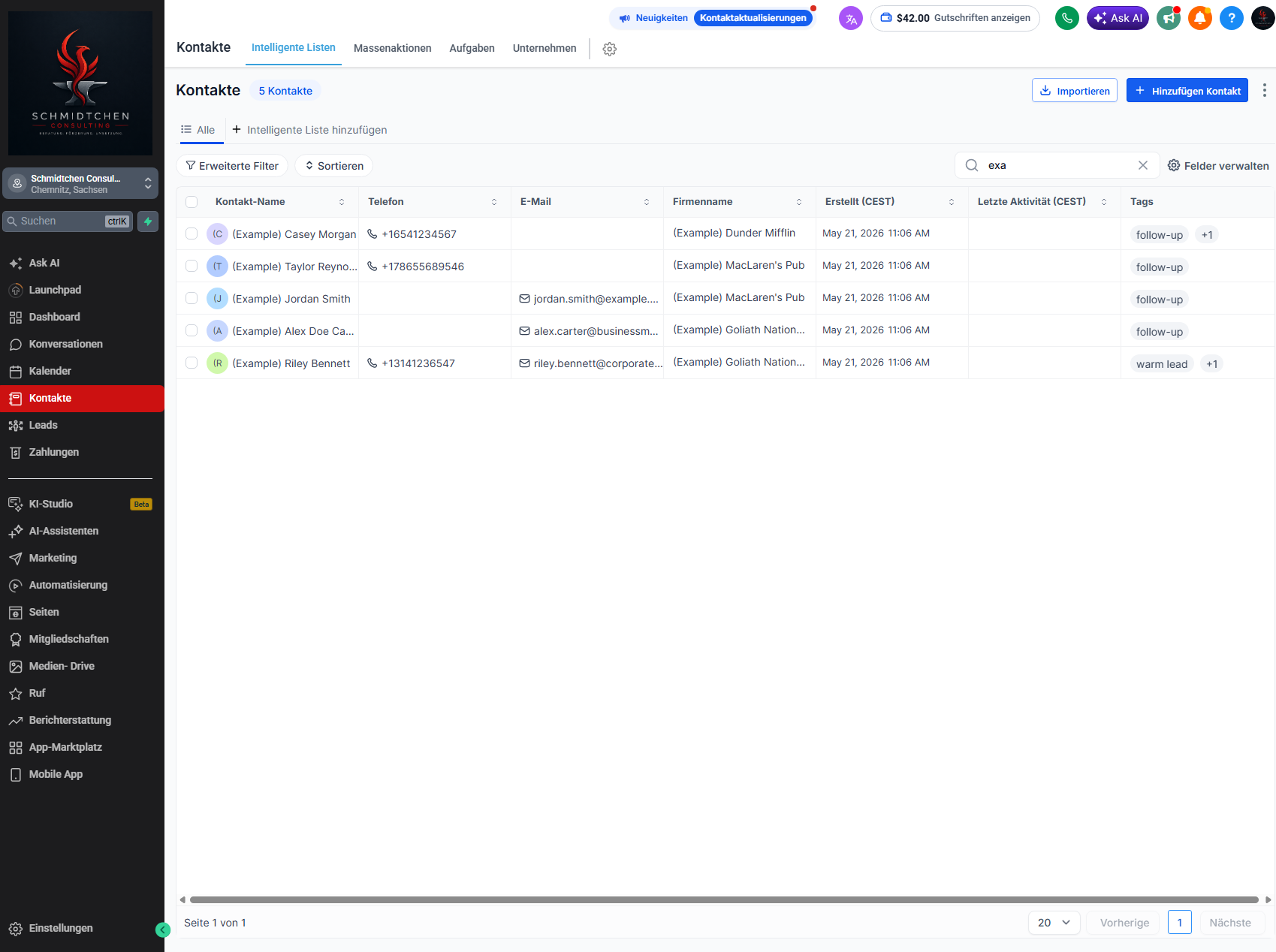The height and width of the screenshot is (952, 1276).
Task: Click the contact search field with exa
Action: 1057,165
